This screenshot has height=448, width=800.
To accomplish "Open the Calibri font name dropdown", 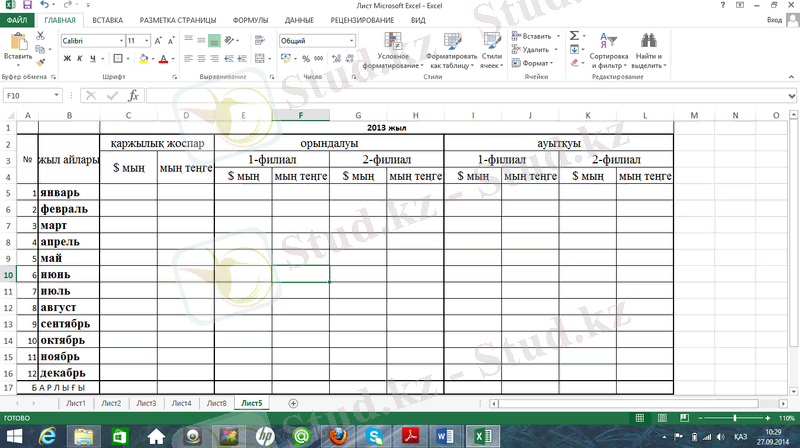I will 121,41.
